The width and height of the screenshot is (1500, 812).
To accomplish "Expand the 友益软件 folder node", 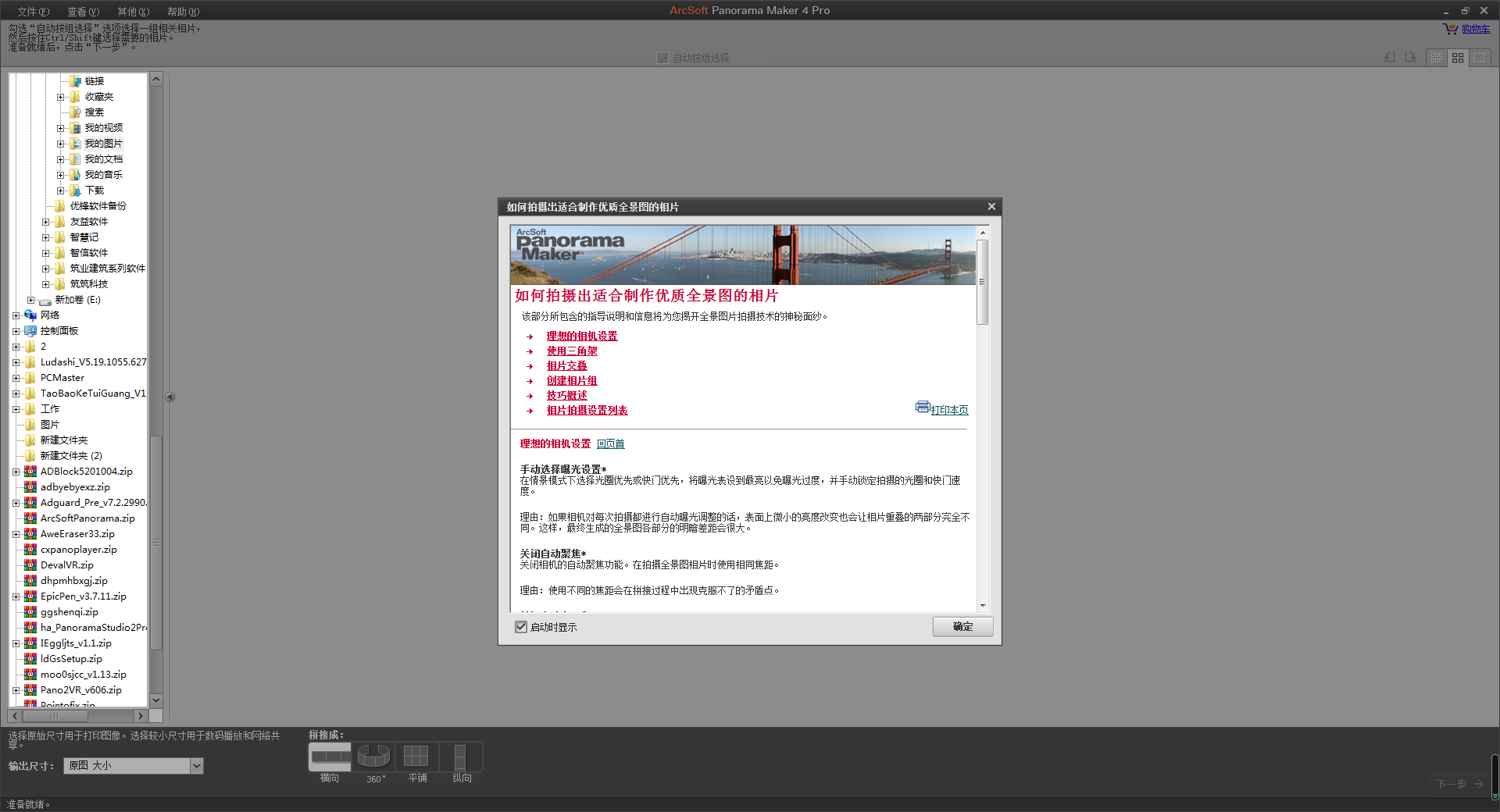I will (45, 222).
